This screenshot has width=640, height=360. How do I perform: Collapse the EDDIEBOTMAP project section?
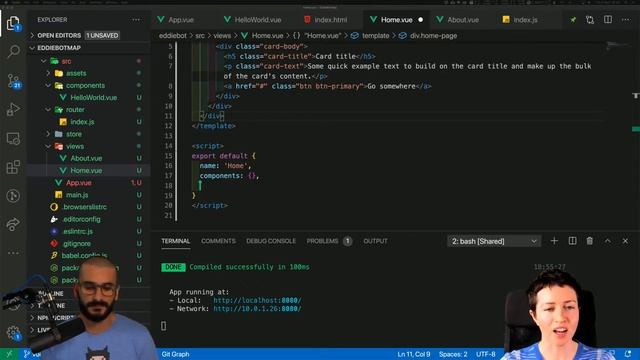59,48
